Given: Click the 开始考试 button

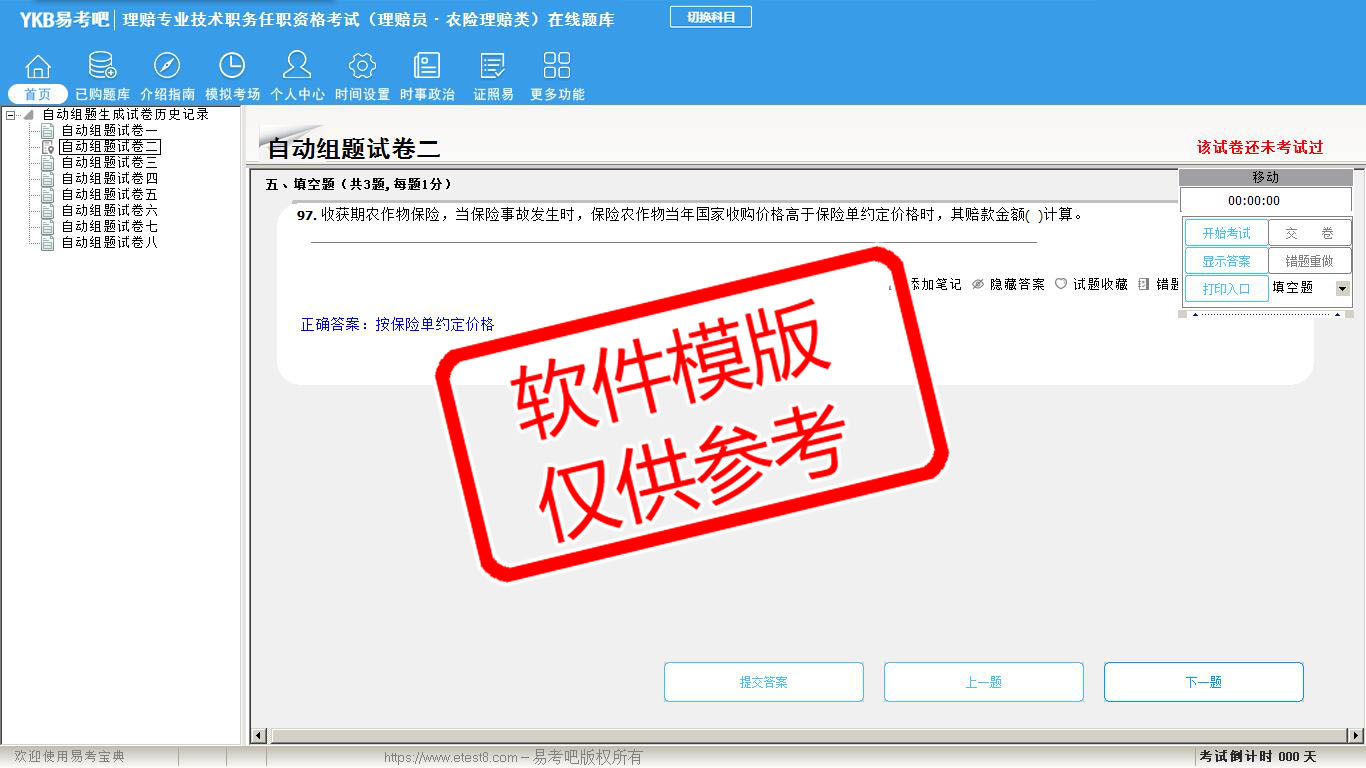Looking at the screenshot, I should 1226,233.
